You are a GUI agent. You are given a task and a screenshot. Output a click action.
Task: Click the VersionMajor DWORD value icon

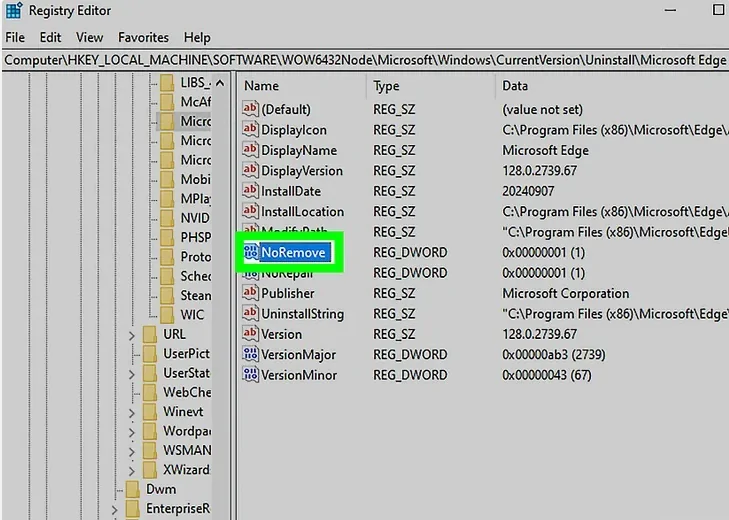click(250, 355)
